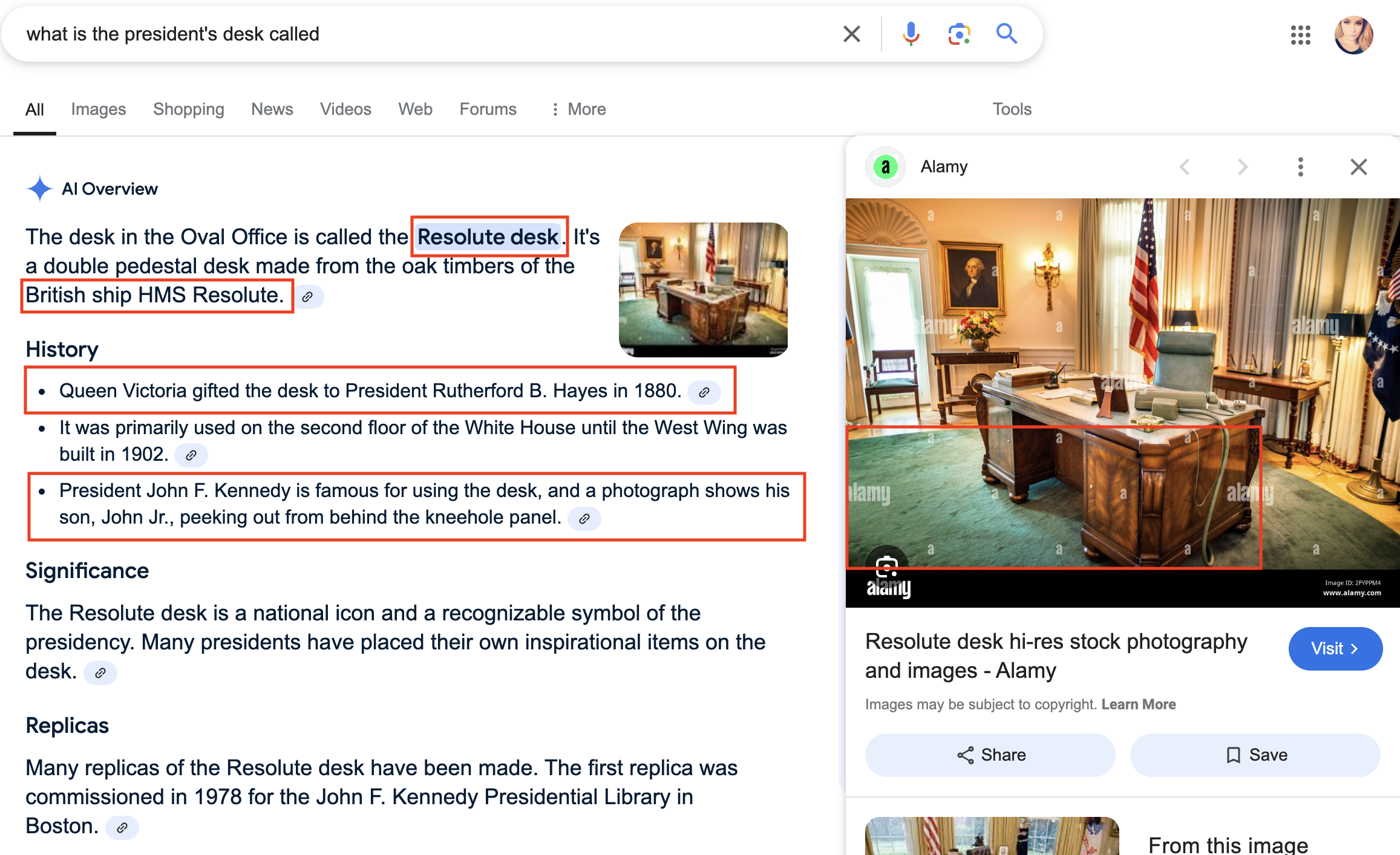Open the Learn More copyright link
This screenshot has width=1400, height=855.
pyautogui.click(x=1138, y=704)
